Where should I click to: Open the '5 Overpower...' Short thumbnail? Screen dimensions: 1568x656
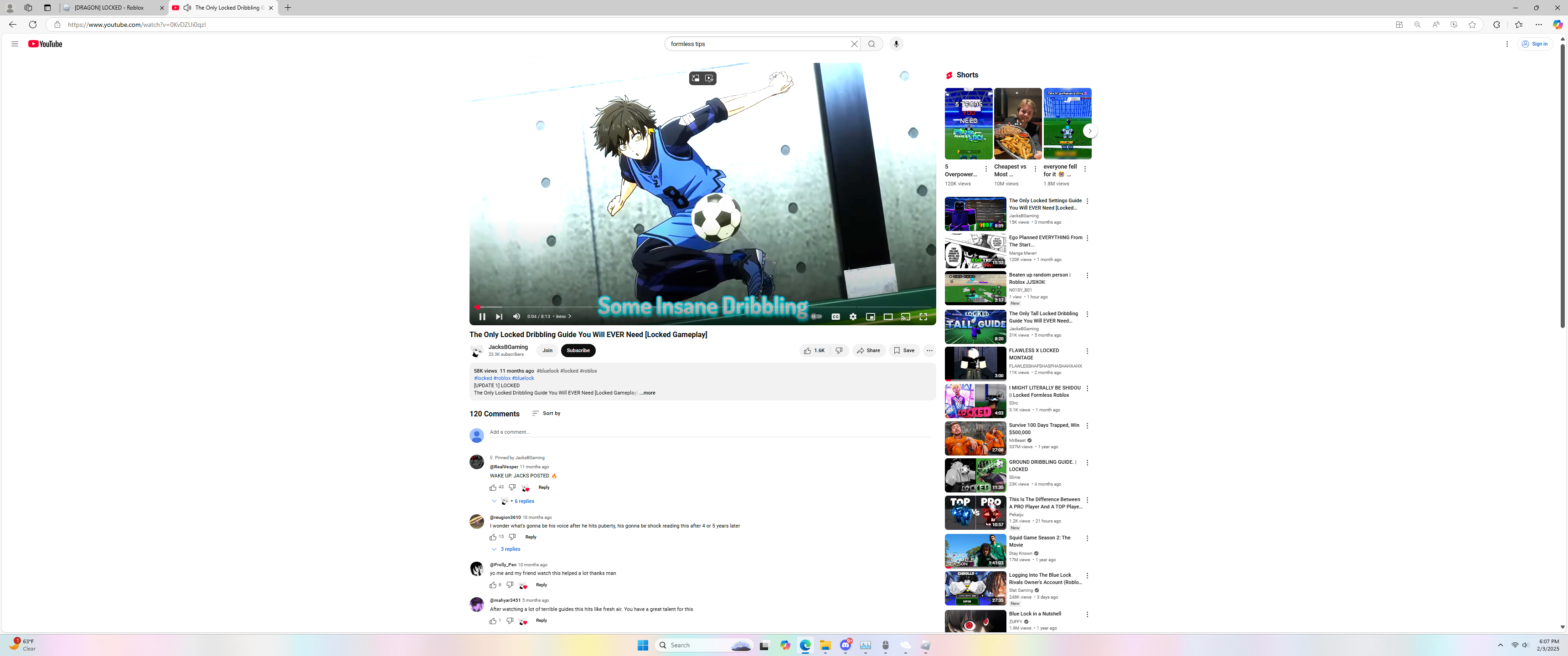click(x=969, y=123)
